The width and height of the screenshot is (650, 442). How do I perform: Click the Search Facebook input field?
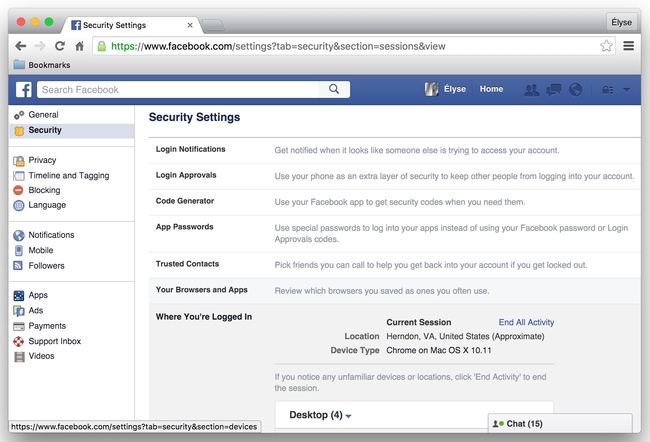180,89
